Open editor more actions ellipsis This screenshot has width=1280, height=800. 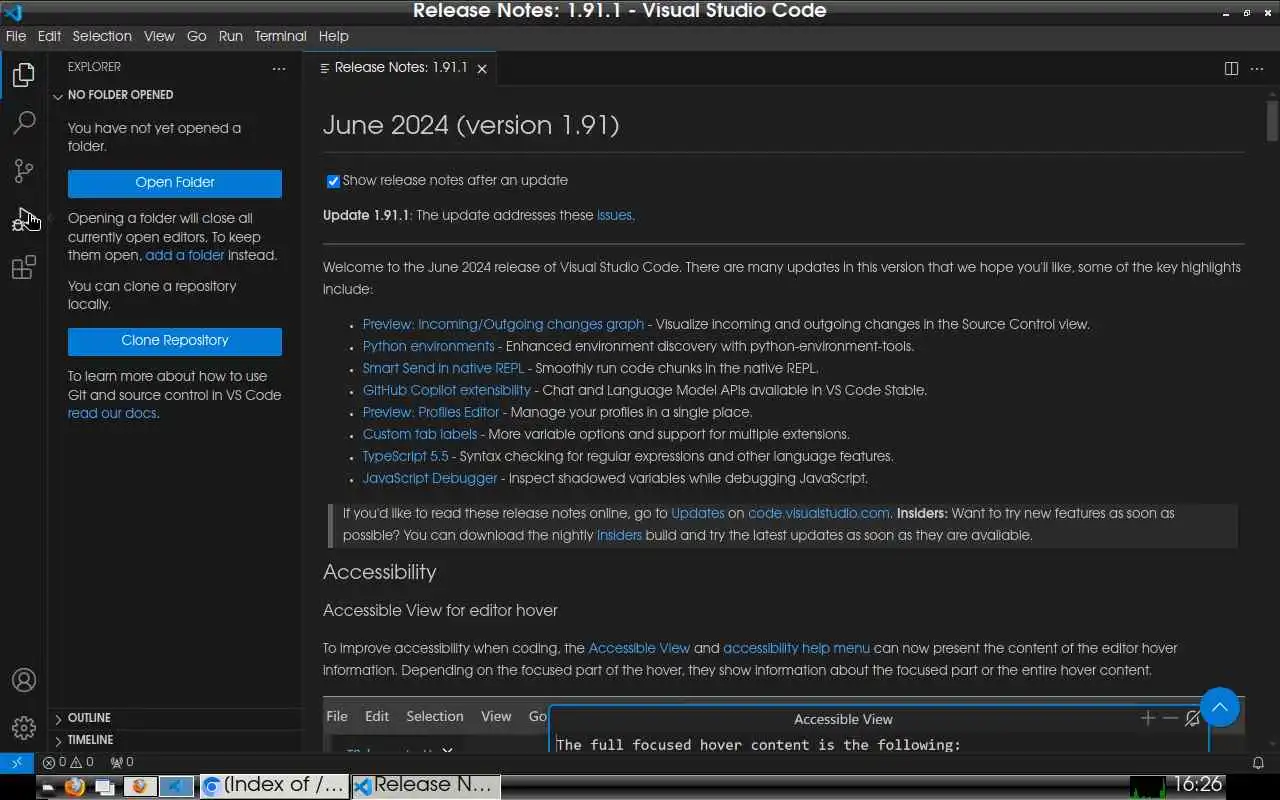1258,68
